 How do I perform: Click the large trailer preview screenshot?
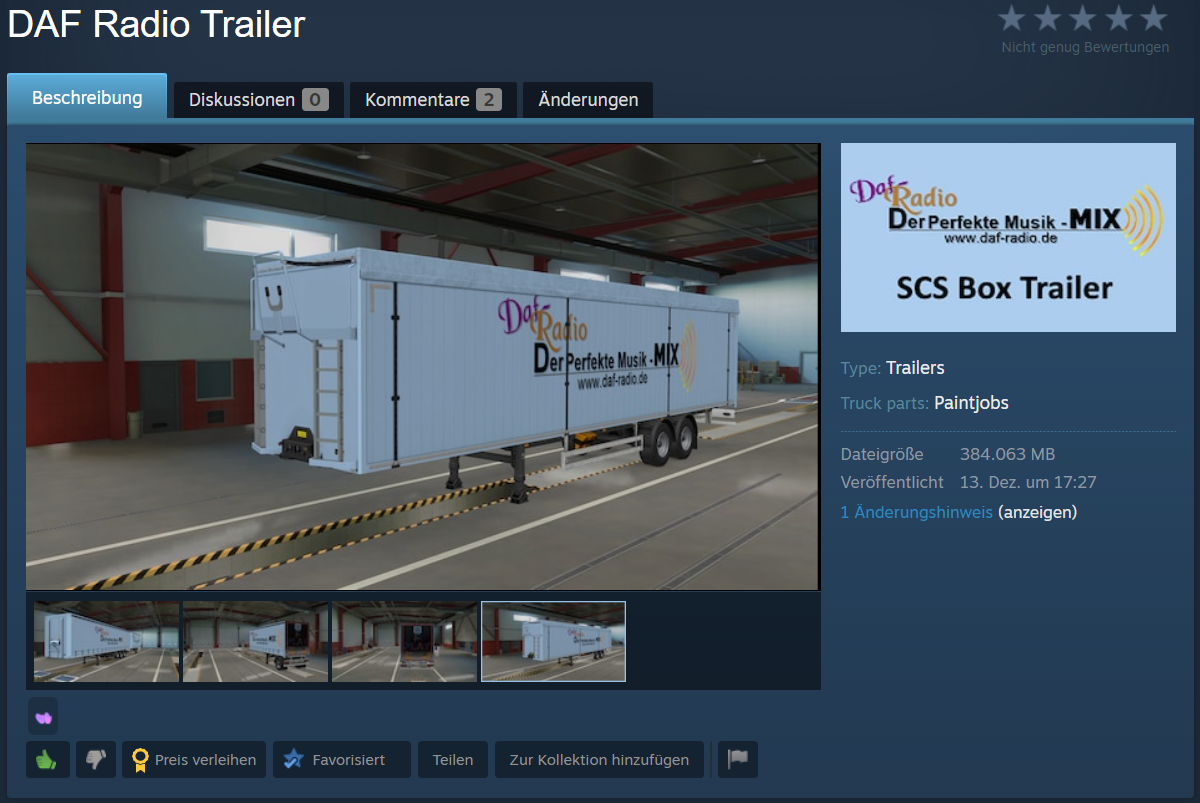tap(423, 367)
